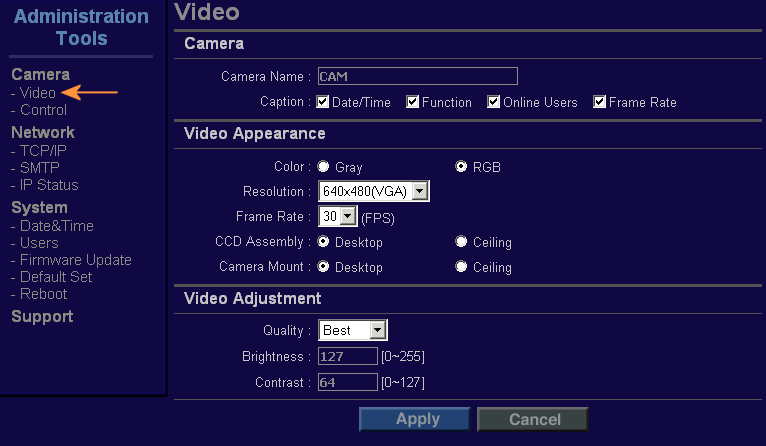Screen dimensions: 766x446
Task: Open the Frame Rate FPS dropdown
Action: pyautogui.click(x=338, y=216)
